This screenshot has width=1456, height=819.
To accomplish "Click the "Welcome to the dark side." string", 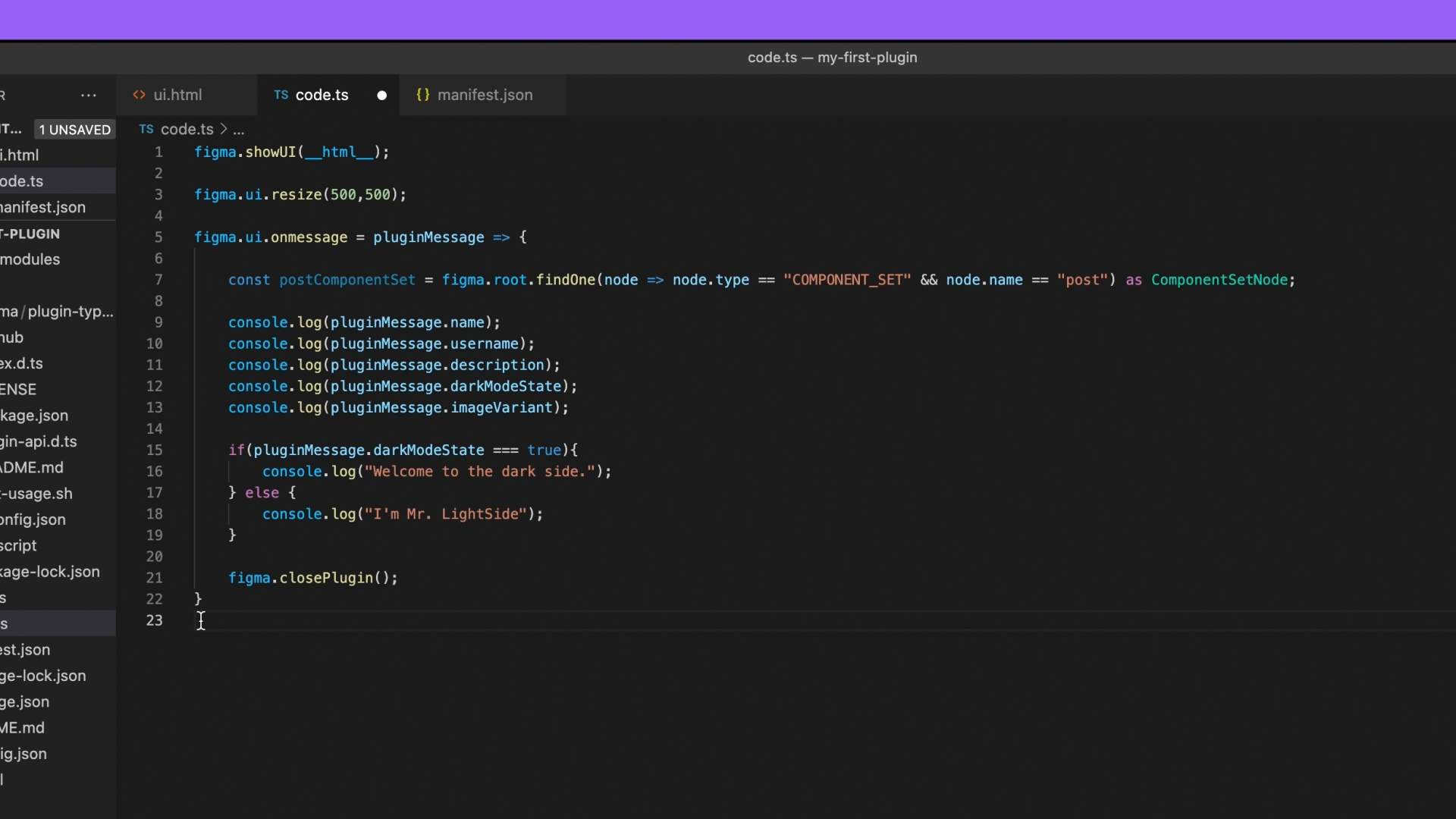I will point(480,472).
